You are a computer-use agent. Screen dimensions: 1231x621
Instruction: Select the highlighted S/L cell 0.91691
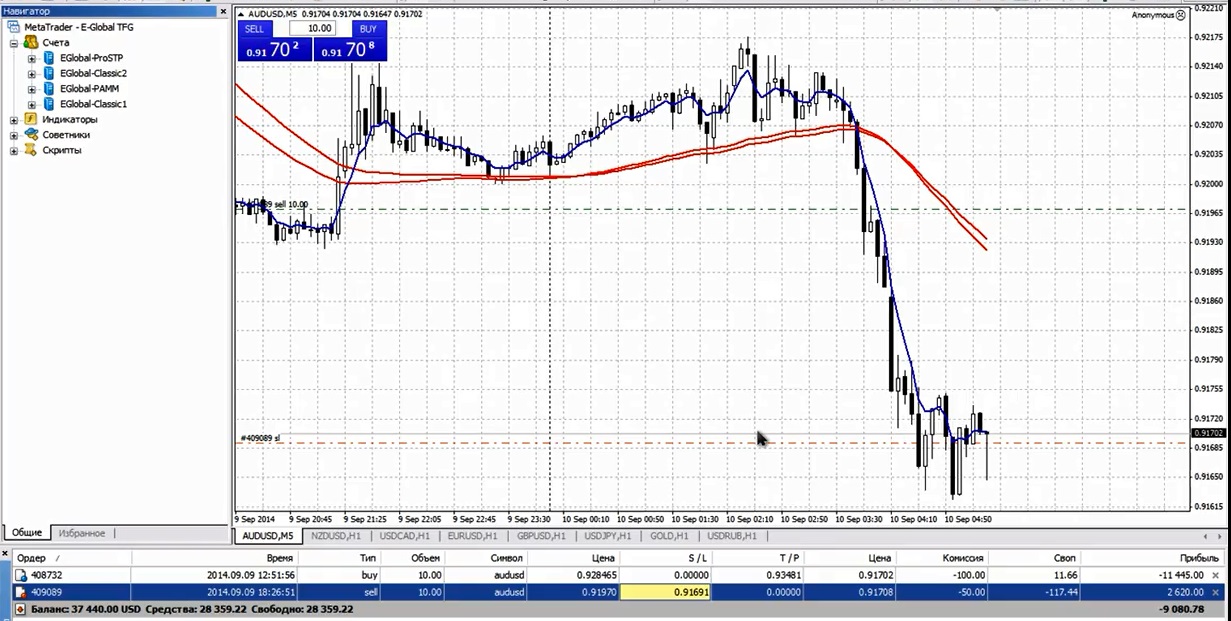point(665,592)
